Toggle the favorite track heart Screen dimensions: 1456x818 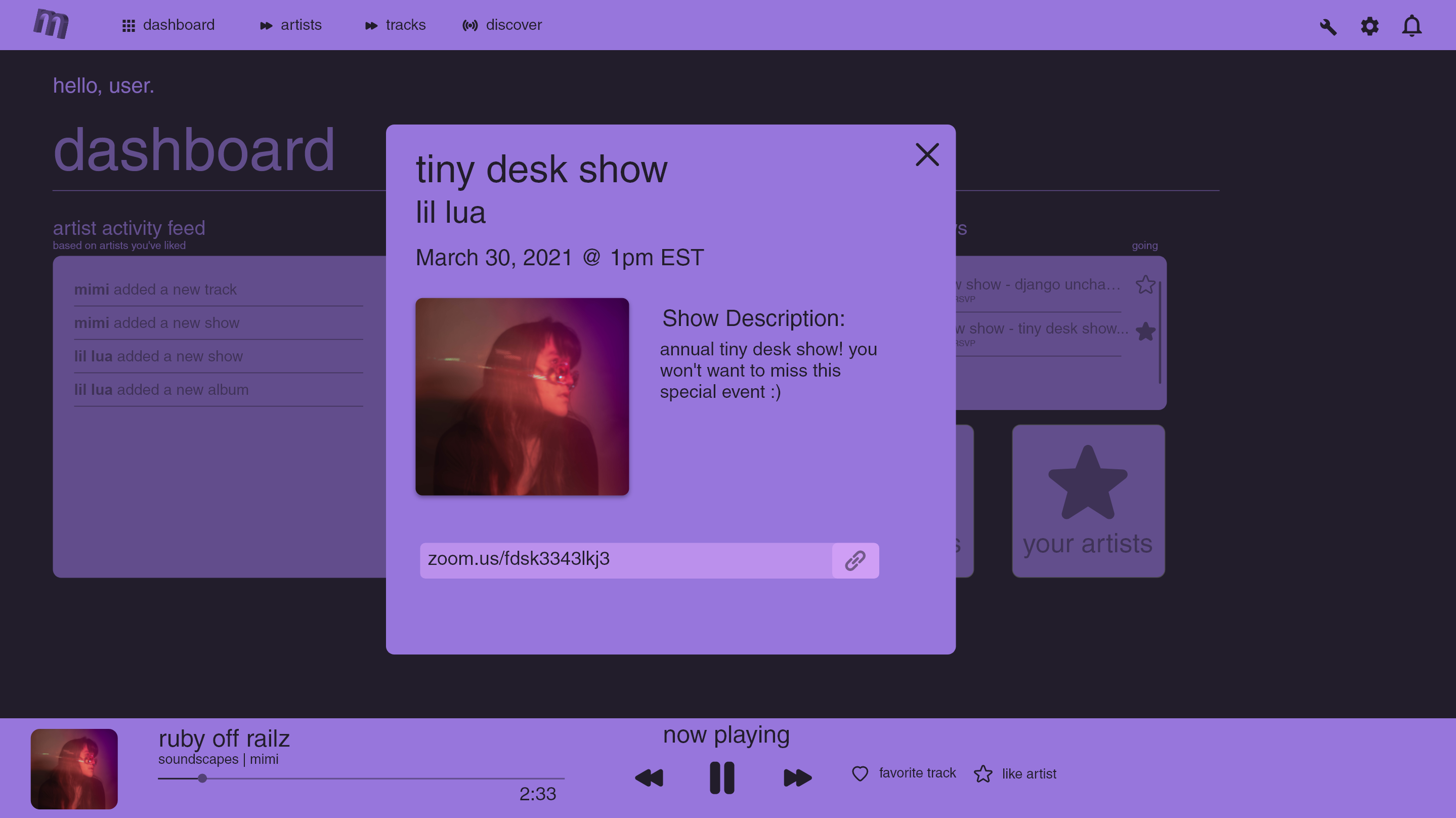point(860,773)
